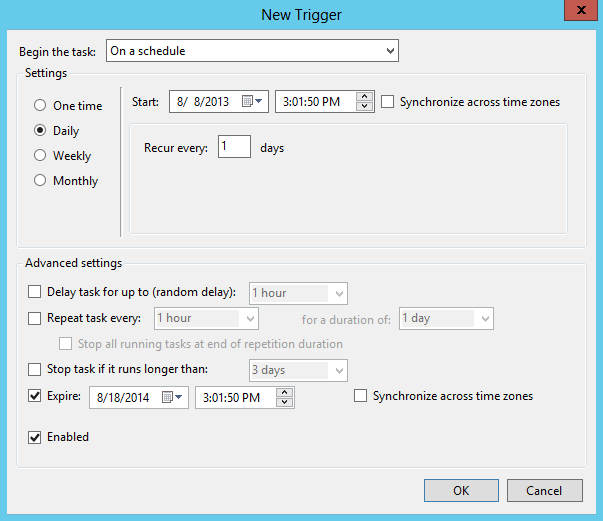Screen dimensions: 603x521
Task: Click OK to confirm the trigger
Action: tap(460, 490)
